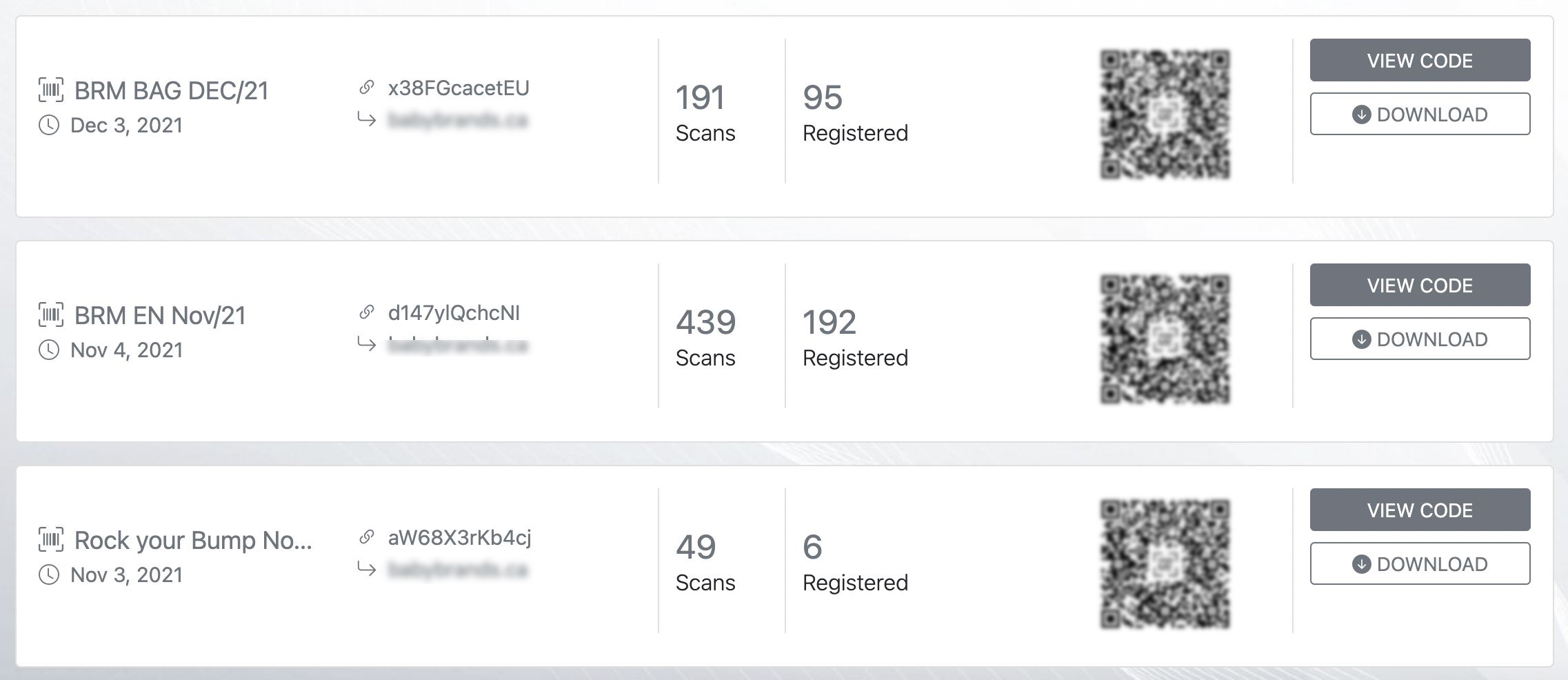The image size is (1568, 680).
Task: Open QR thumbnail for BRM EN Nov/21
Action: click(x=1165, y=339)
